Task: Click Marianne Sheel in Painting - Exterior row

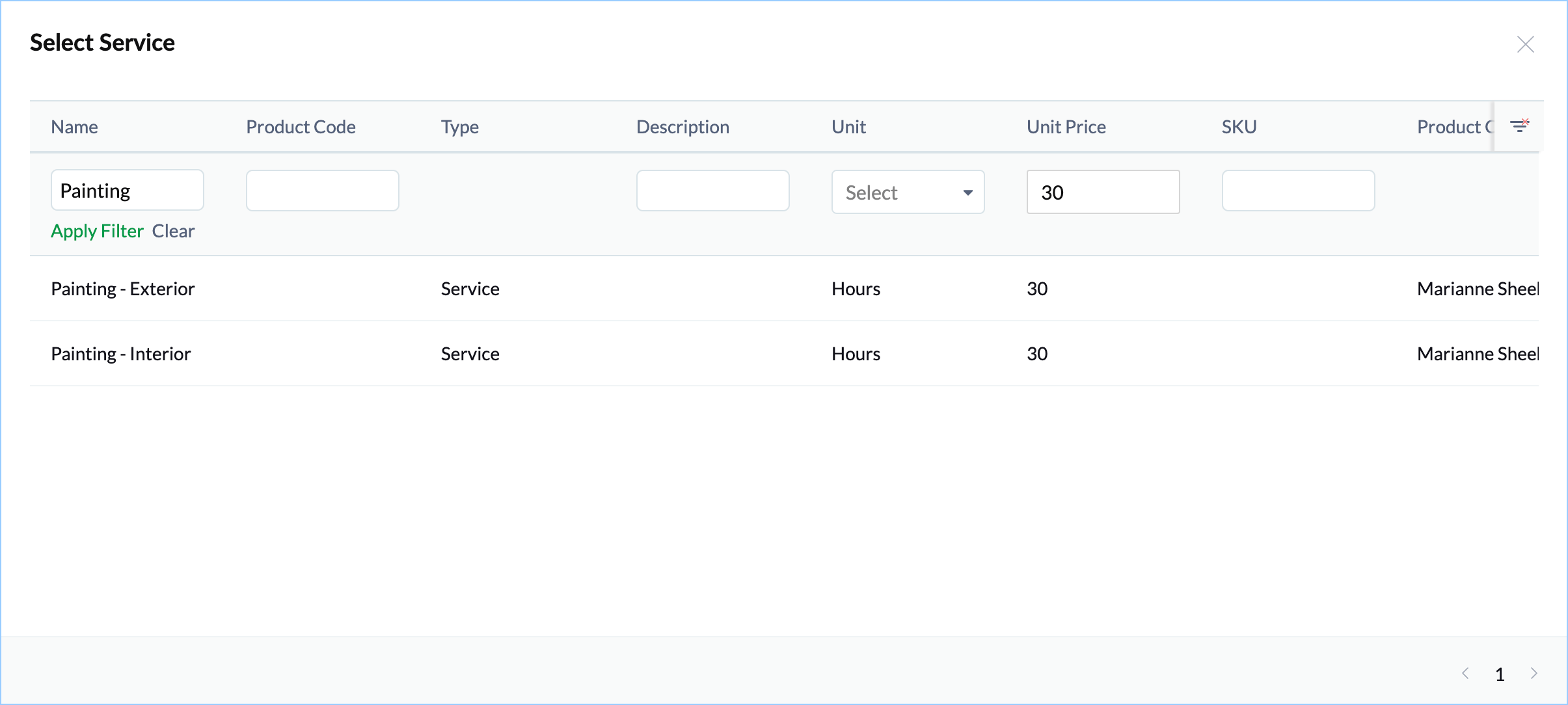Action: point(1478,289)
